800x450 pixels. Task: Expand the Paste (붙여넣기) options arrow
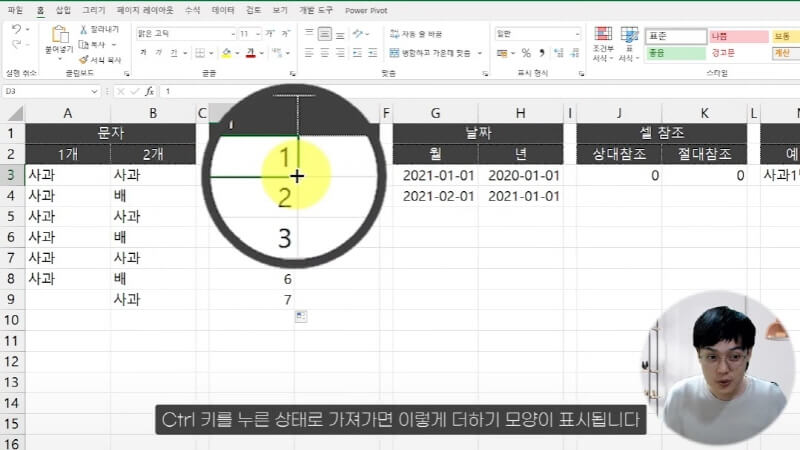pos(60,59)
